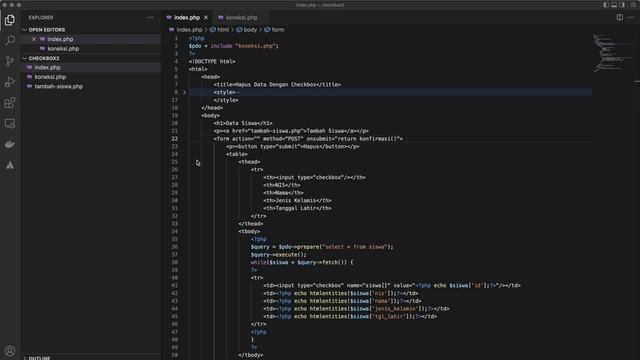Image resolution: width=640 pixels, height=360 pixels.
Task: Open editor more actions ellipsis
Action: click(631, 18)
